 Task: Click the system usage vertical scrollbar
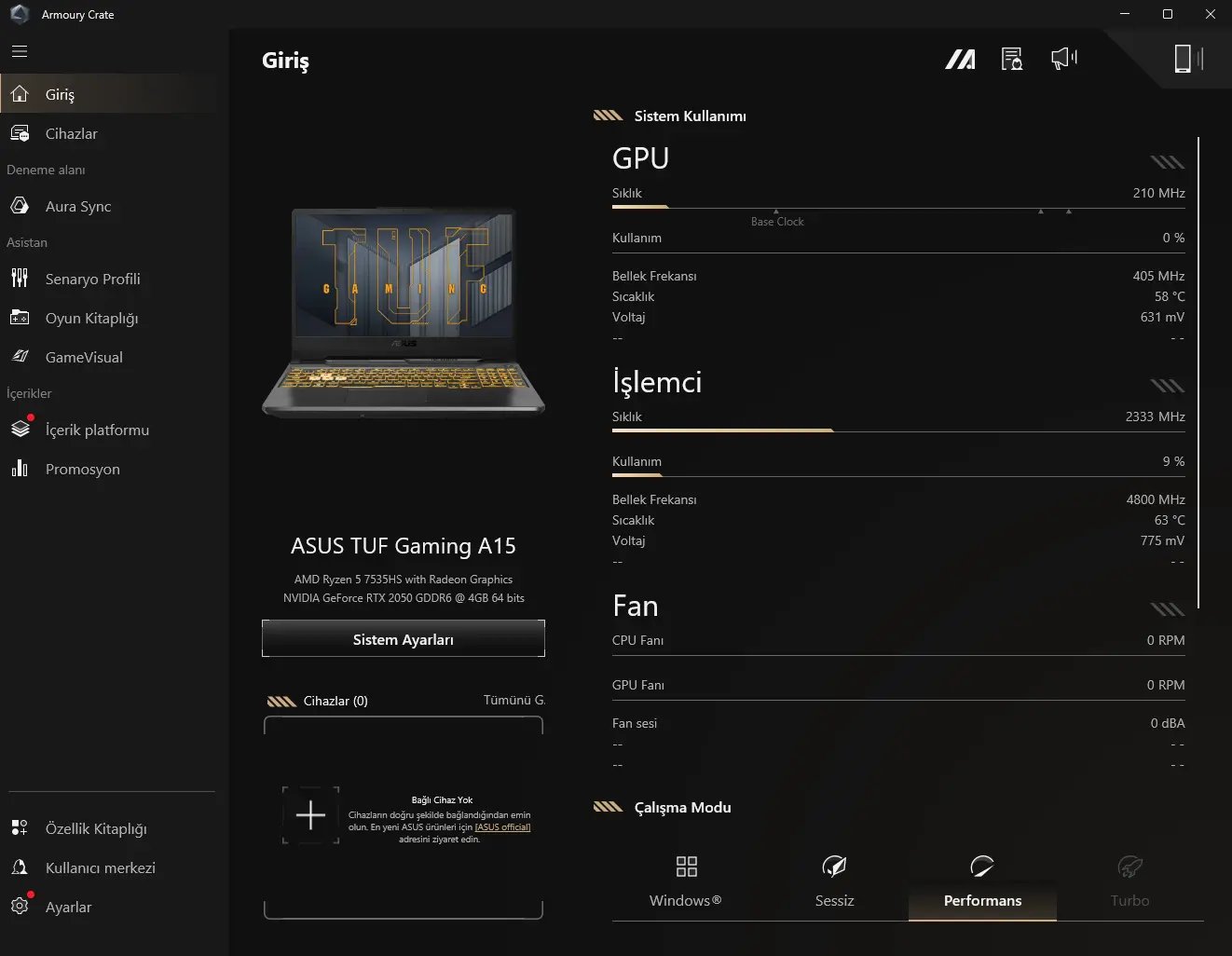(x=1198, y=373)
